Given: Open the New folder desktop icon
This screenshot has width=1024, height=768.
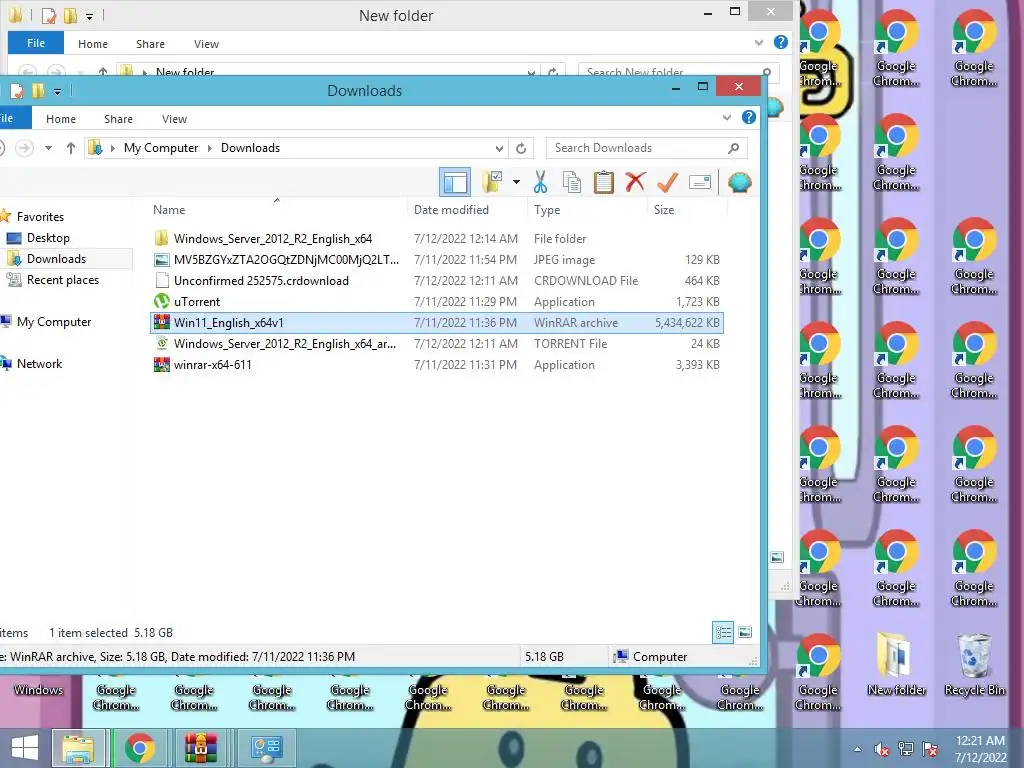Looking at the screenshot, I should (897, 665).
